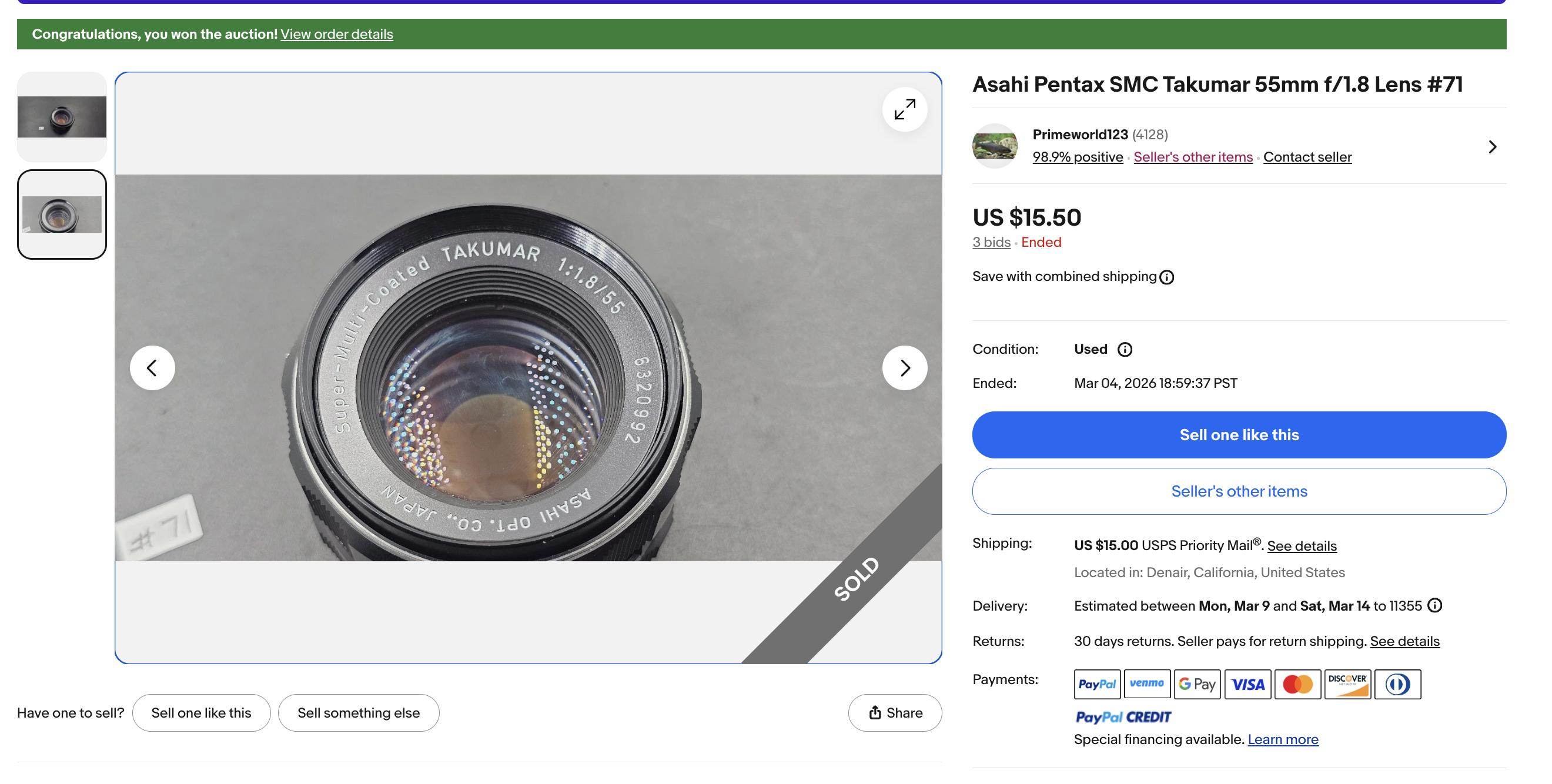Open combined shipping info icon
1552x784 pixels.
click(x=1166, y=277)
